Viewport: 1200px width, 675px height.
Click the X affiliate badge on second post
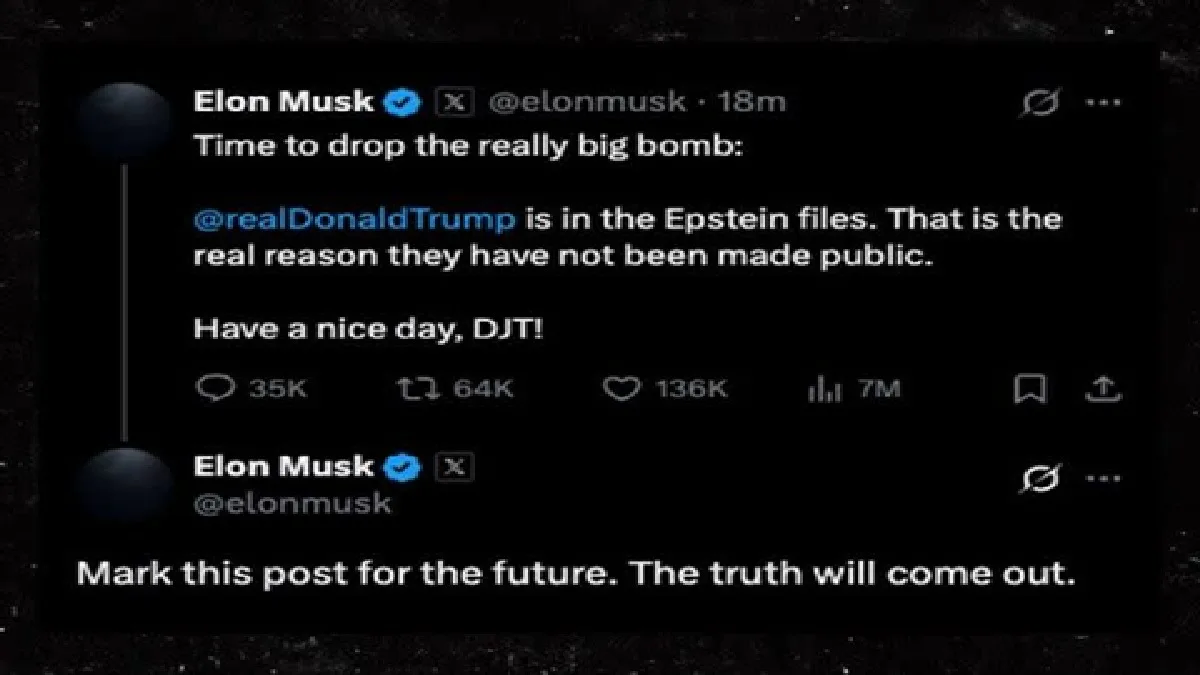pos(455,467)
